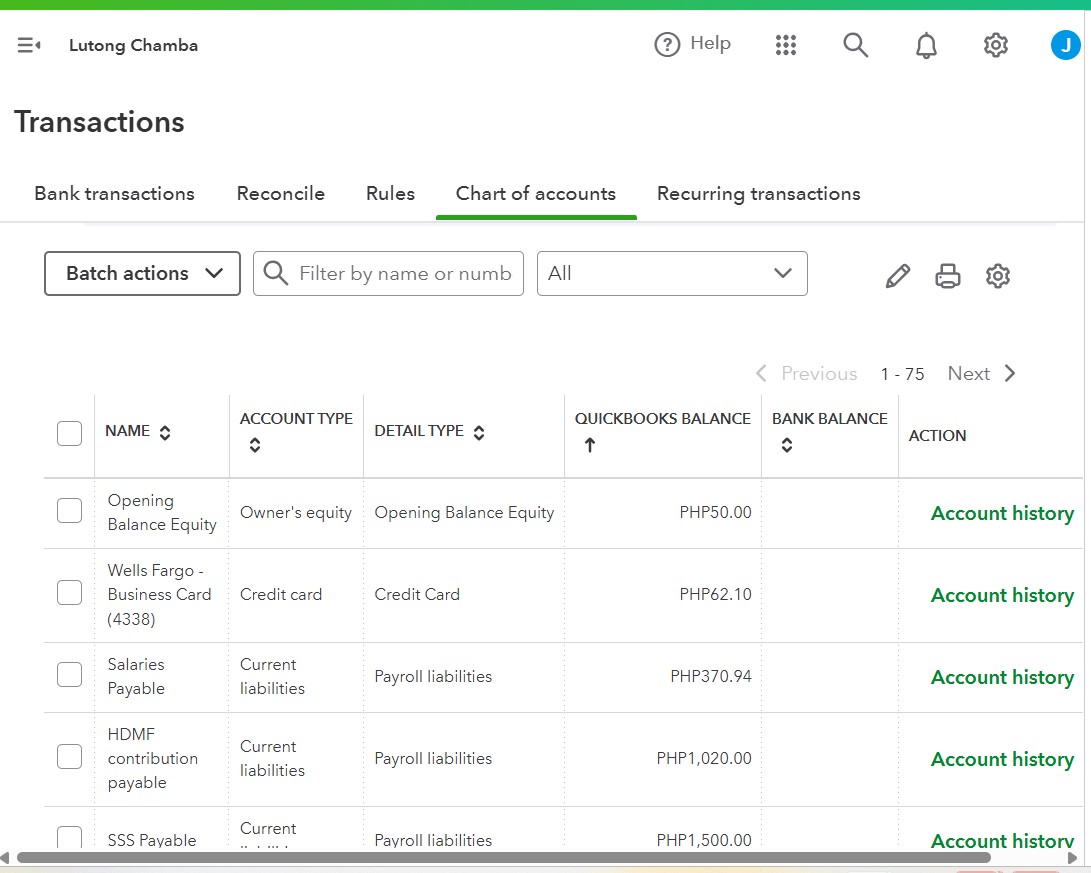Click the horizontal scrollbar thumb
1091x873 pixels.
(504, 858)
